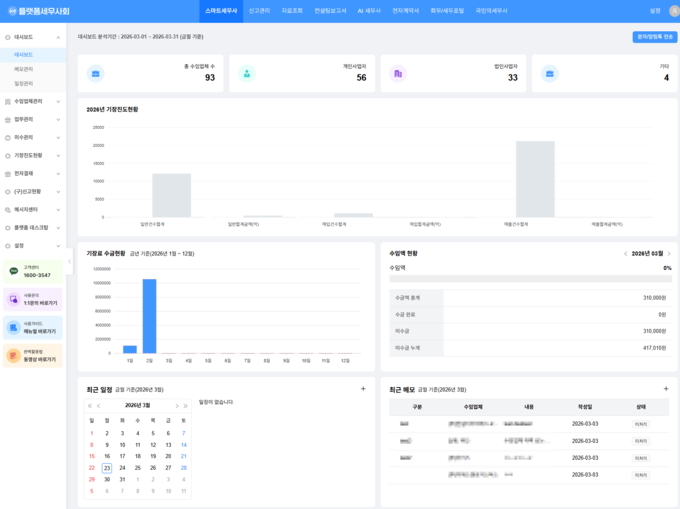Switch to the AI 세무사 tab
This screenshot has height=509, width=680.
[368, 10]
